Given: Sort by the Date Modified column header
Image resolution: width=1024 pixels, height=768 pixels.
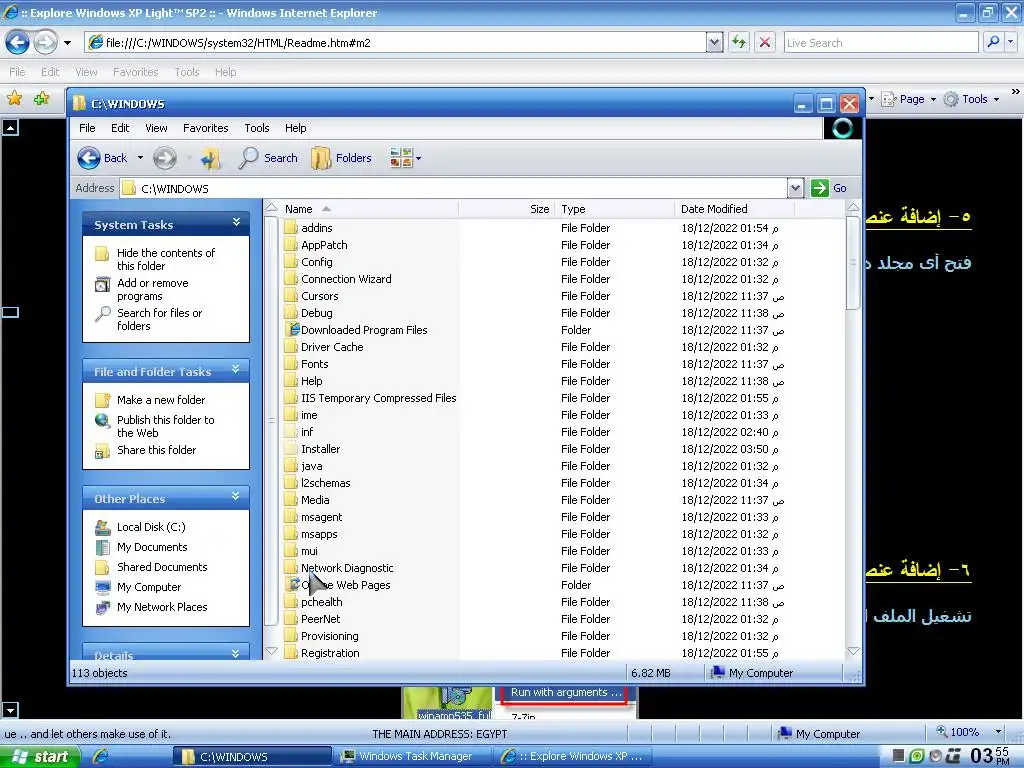Looking at the screenshot, I should [x=734, y=209].
